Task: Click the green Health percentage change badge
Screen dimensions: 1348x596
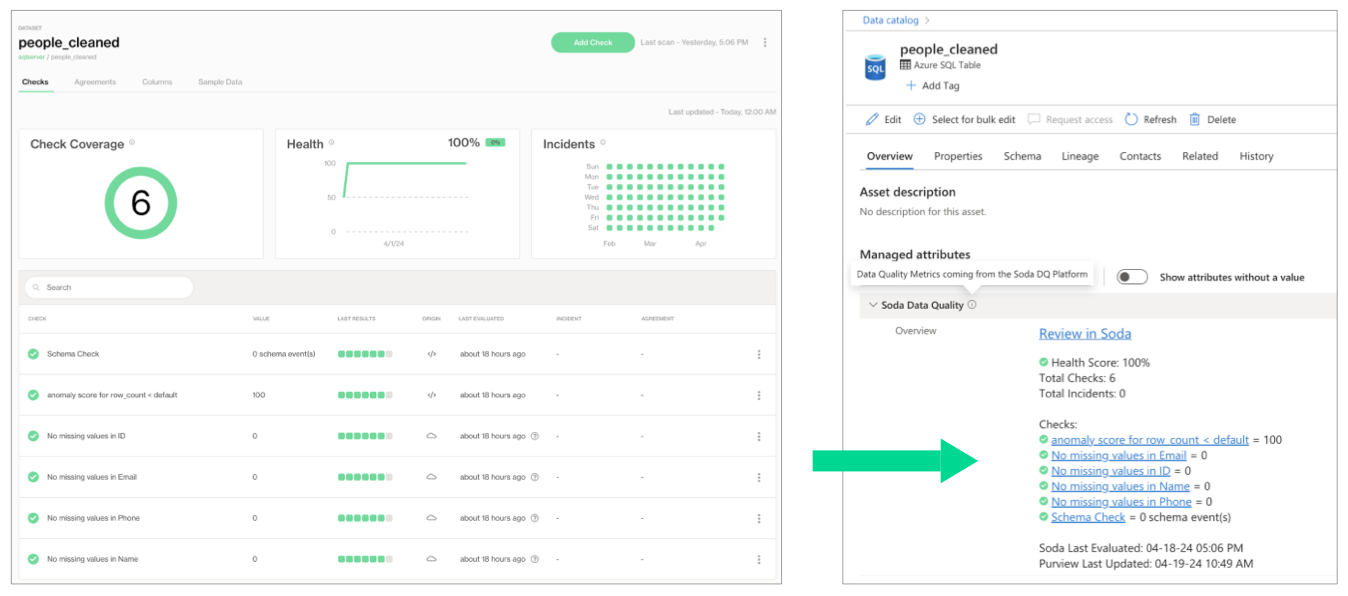Action: tap(495, 143)
